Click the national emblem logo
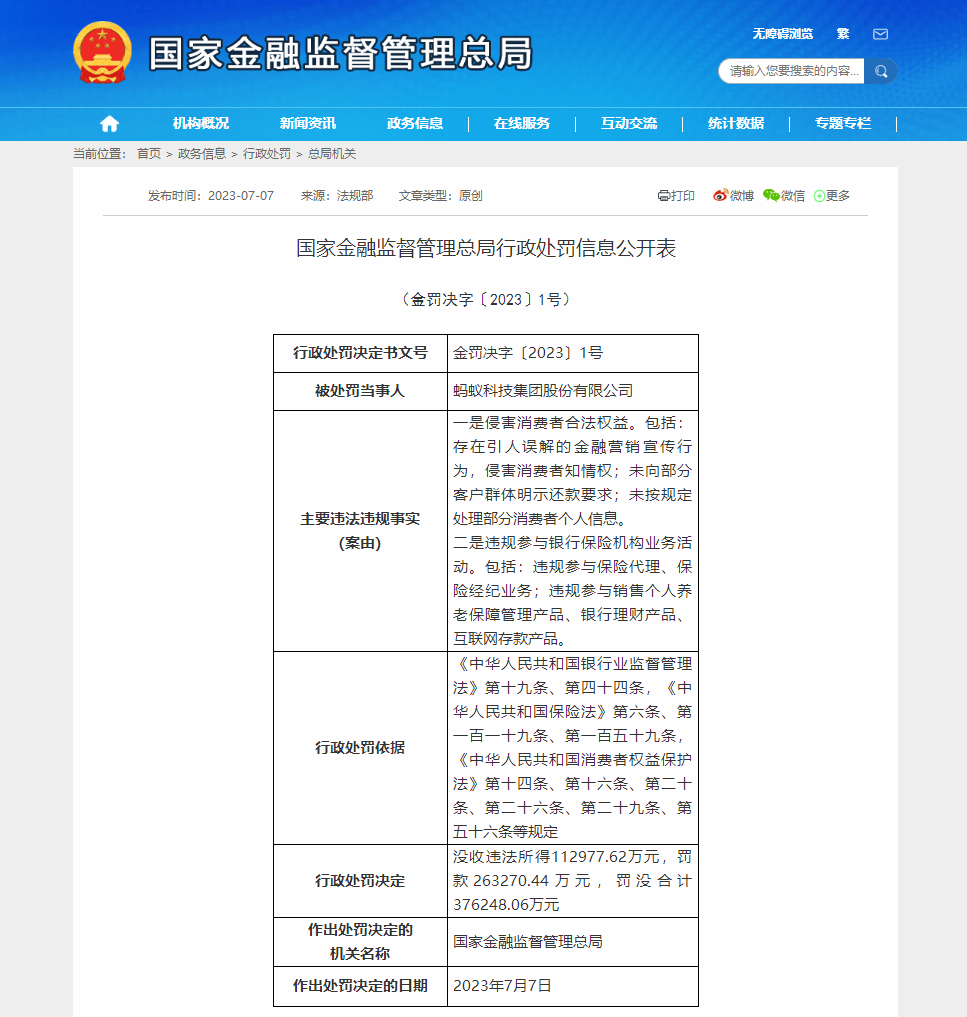967x1017 pixels. [x=102, y=53]
